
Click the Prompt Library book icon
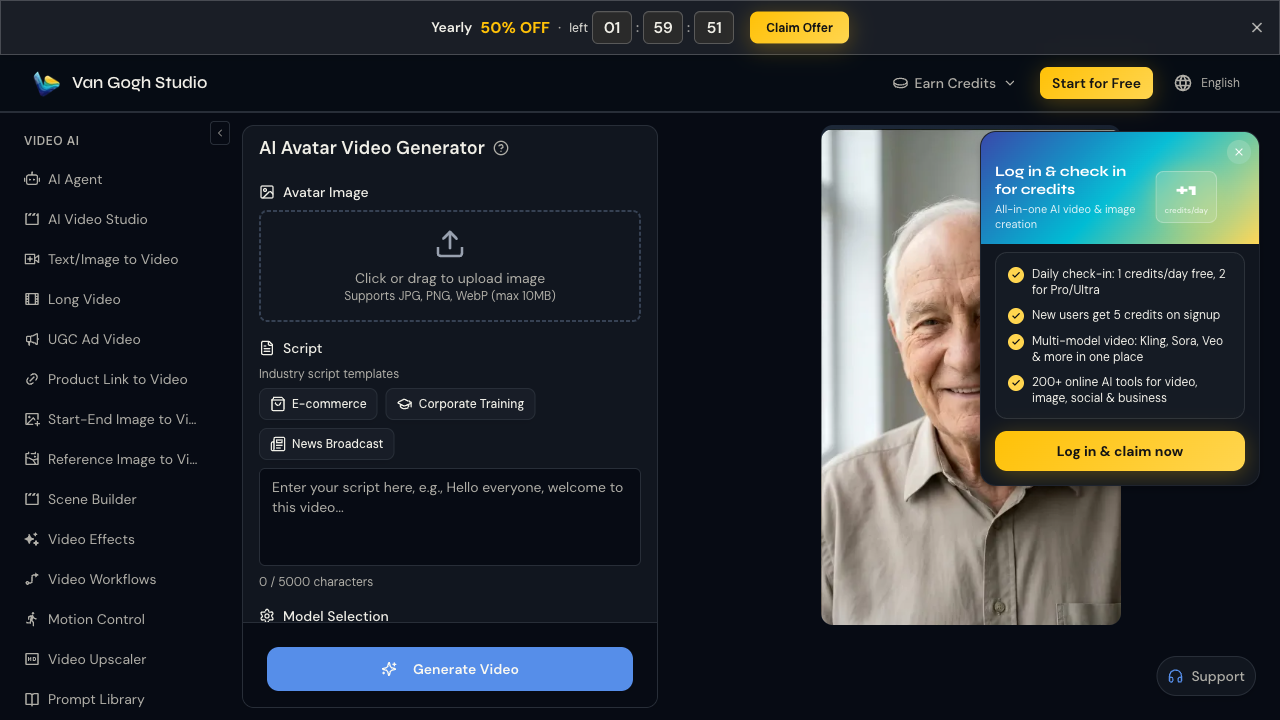click(x=32, y=699)
